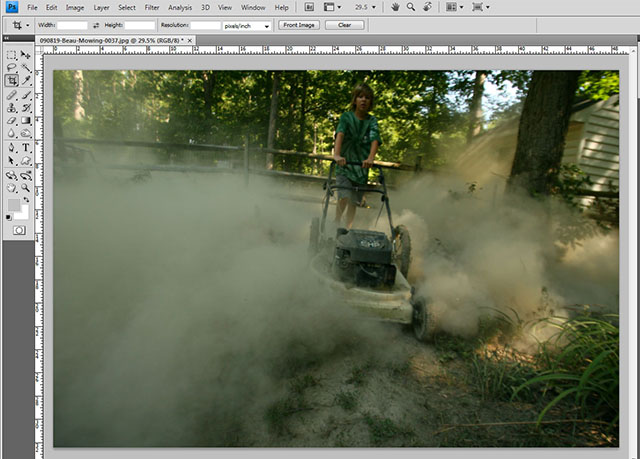Select the Move tool
The height and width of the screenshot is (459, 640).
coord(26,55)
